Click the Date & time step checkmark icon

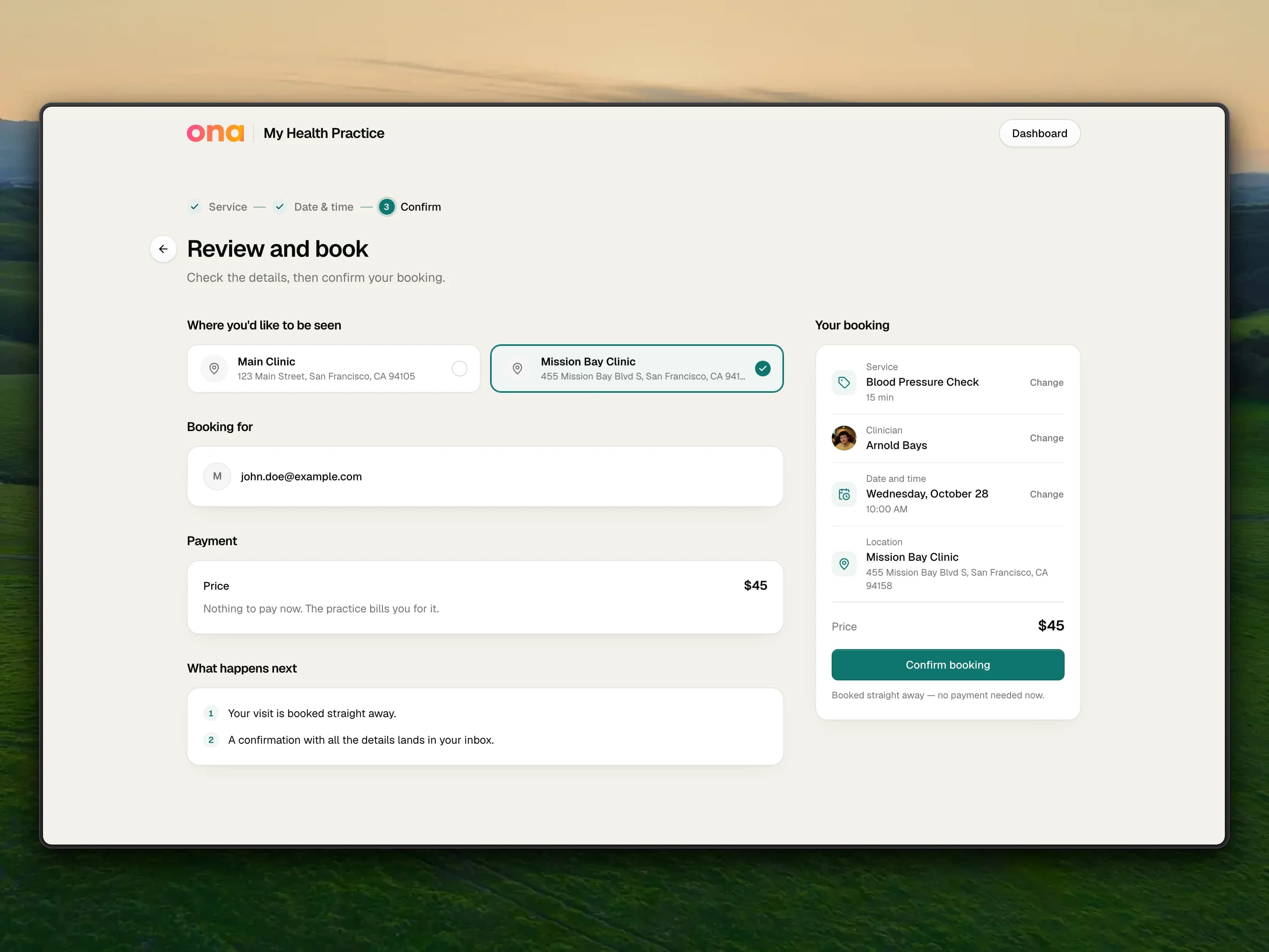(x=279, y=206)
